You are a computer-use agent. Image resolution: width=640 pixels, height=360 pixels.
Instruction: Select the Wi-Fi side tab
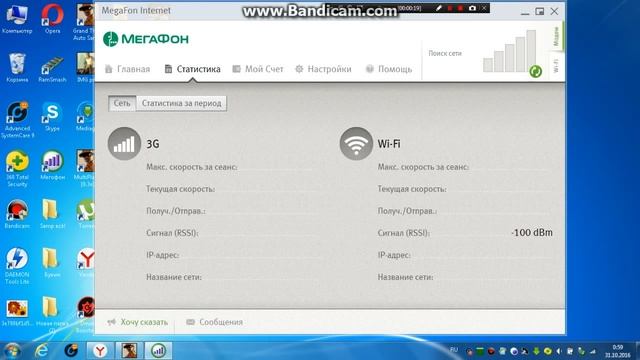coord(556,65)
